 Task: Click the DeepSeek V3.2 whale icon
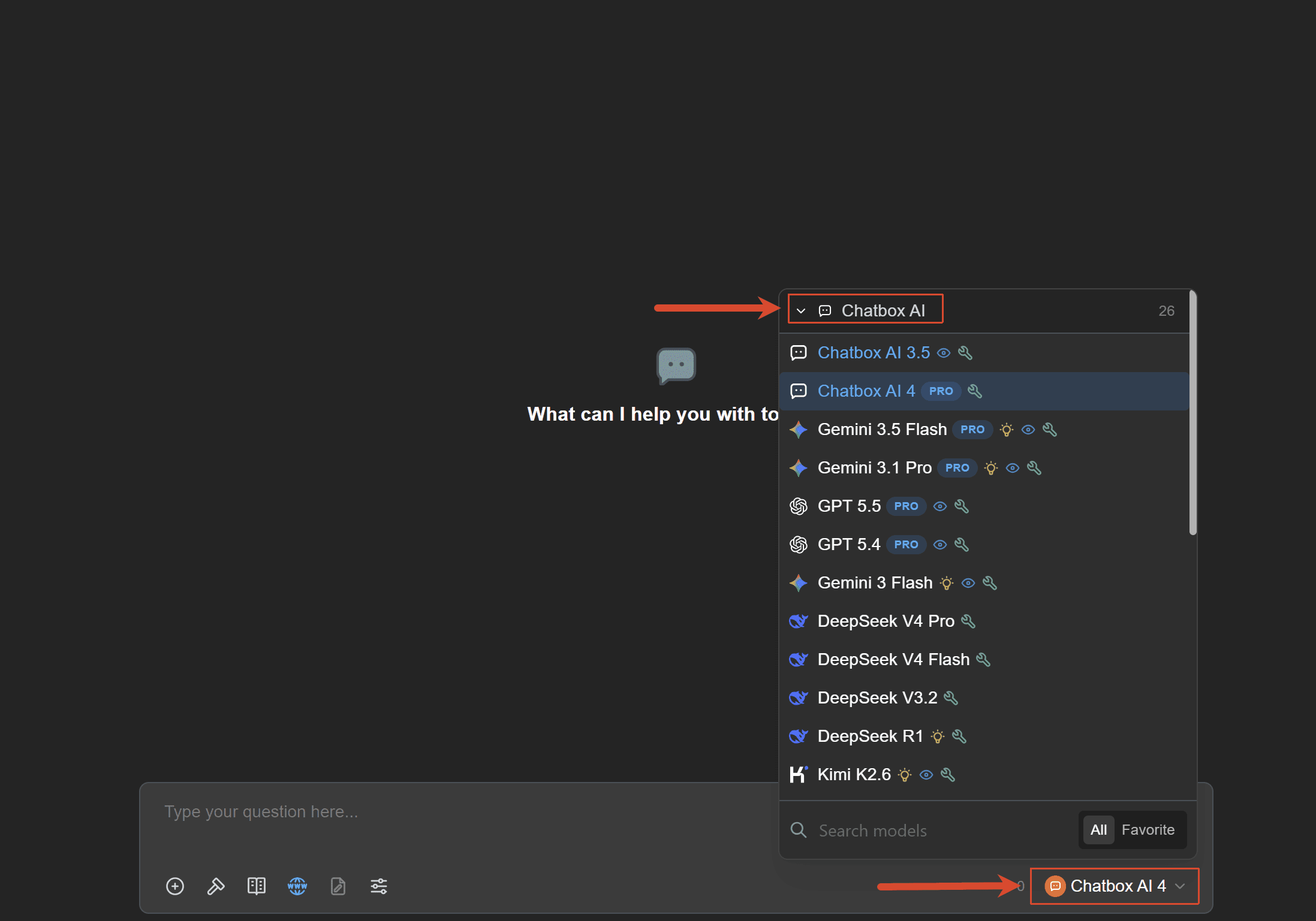799,698
